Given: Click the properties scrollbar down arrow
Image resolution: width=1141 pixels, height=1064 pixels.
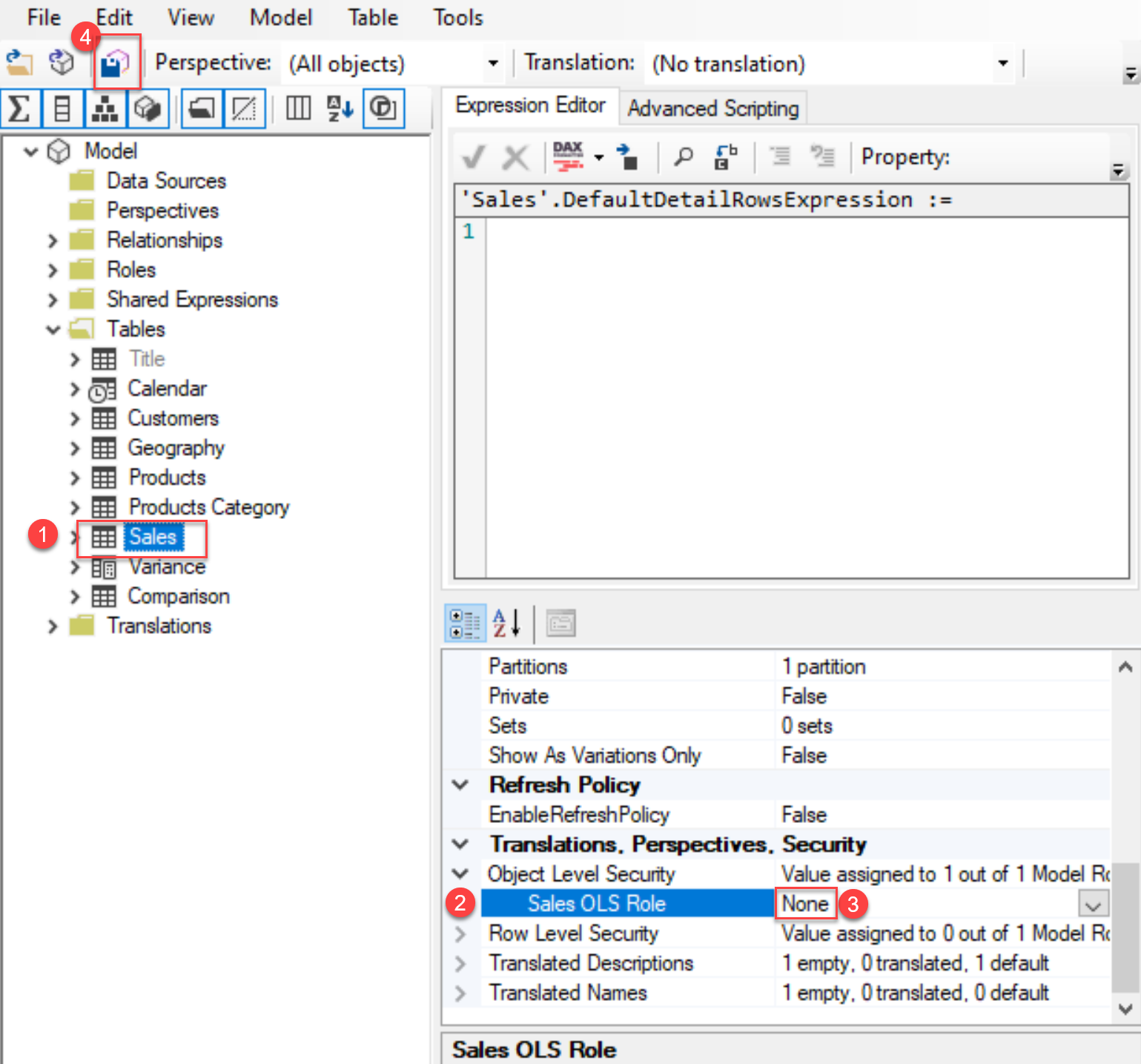Looking at the screenshot, I should [x=1125, y=1009].
